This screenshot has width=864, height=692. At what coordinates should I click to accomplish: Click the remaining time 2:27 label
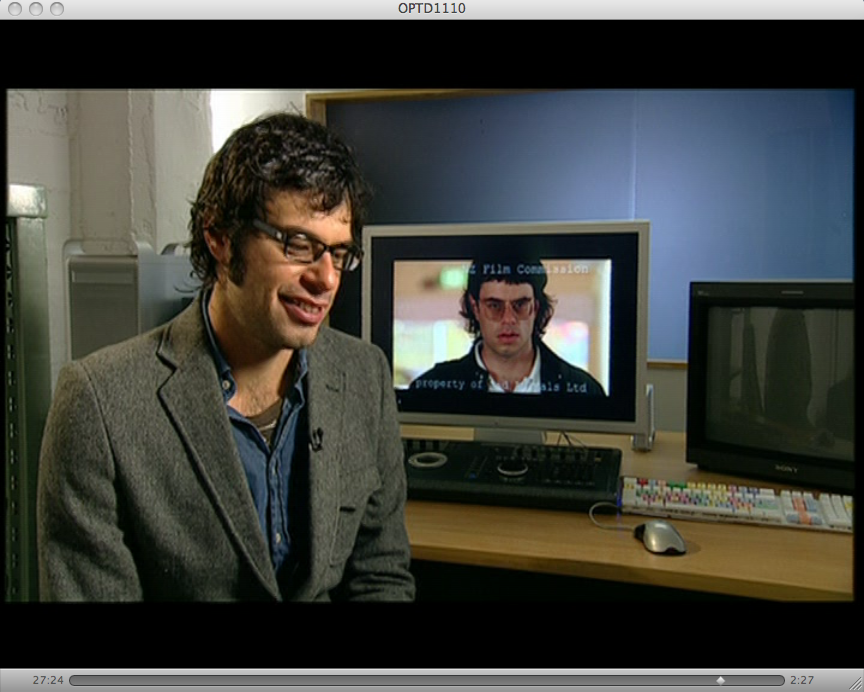(x=802, y=680)
